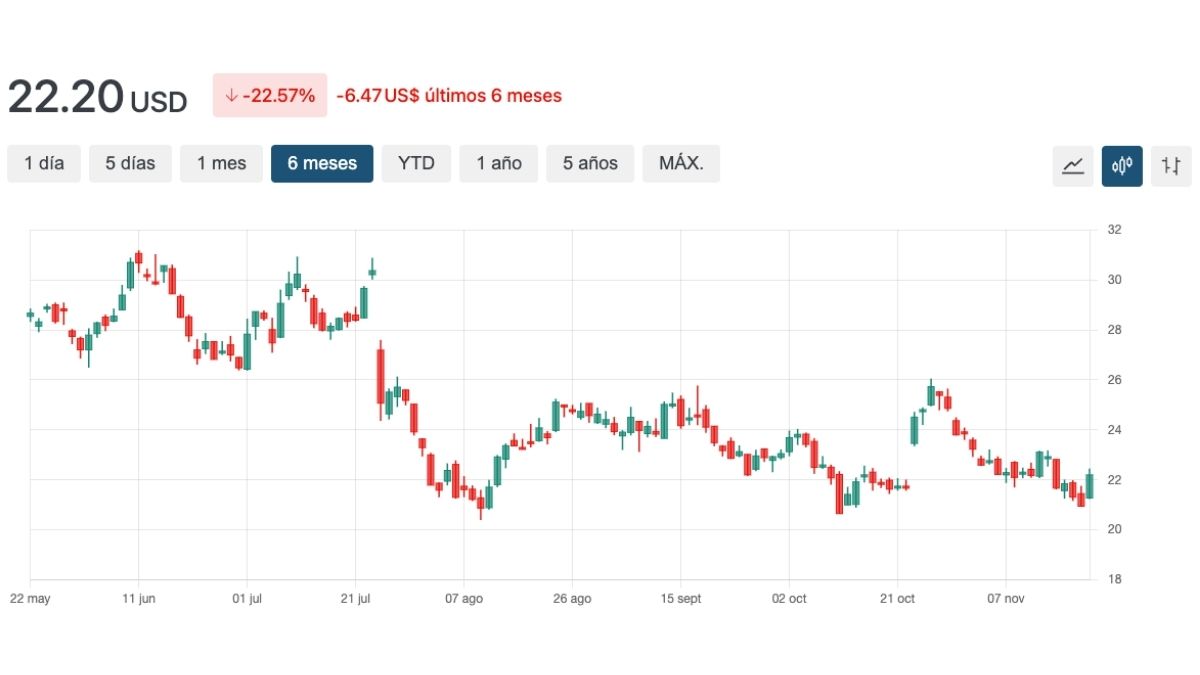Select the "1 día" time range
This screenshot has width=1200, height=675.
click(x=44, y=163)
